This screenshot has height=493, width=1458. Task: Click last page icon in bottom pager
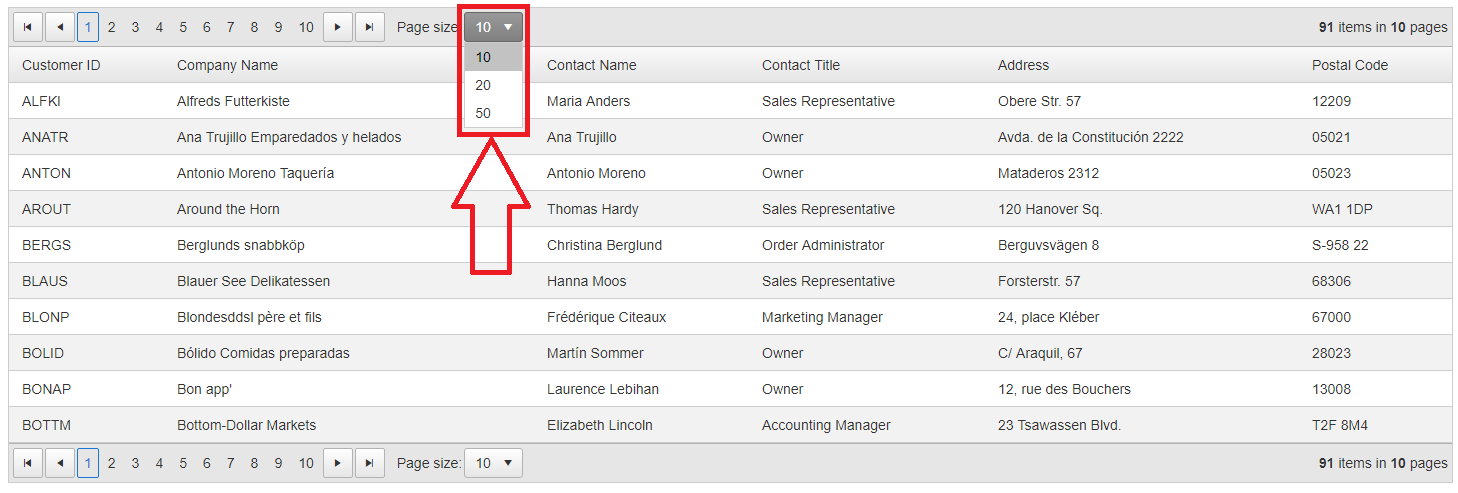coord(371,463)
